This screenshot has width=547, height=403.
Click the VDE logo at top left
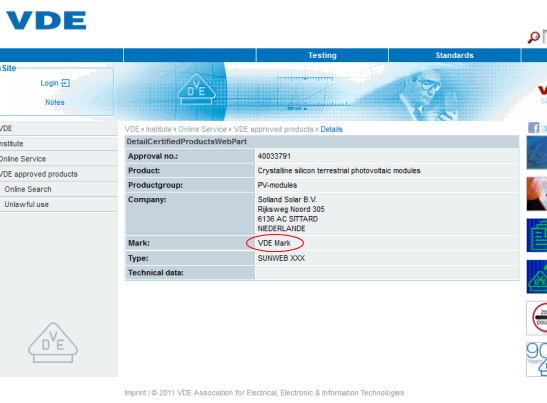coord(46,20)
